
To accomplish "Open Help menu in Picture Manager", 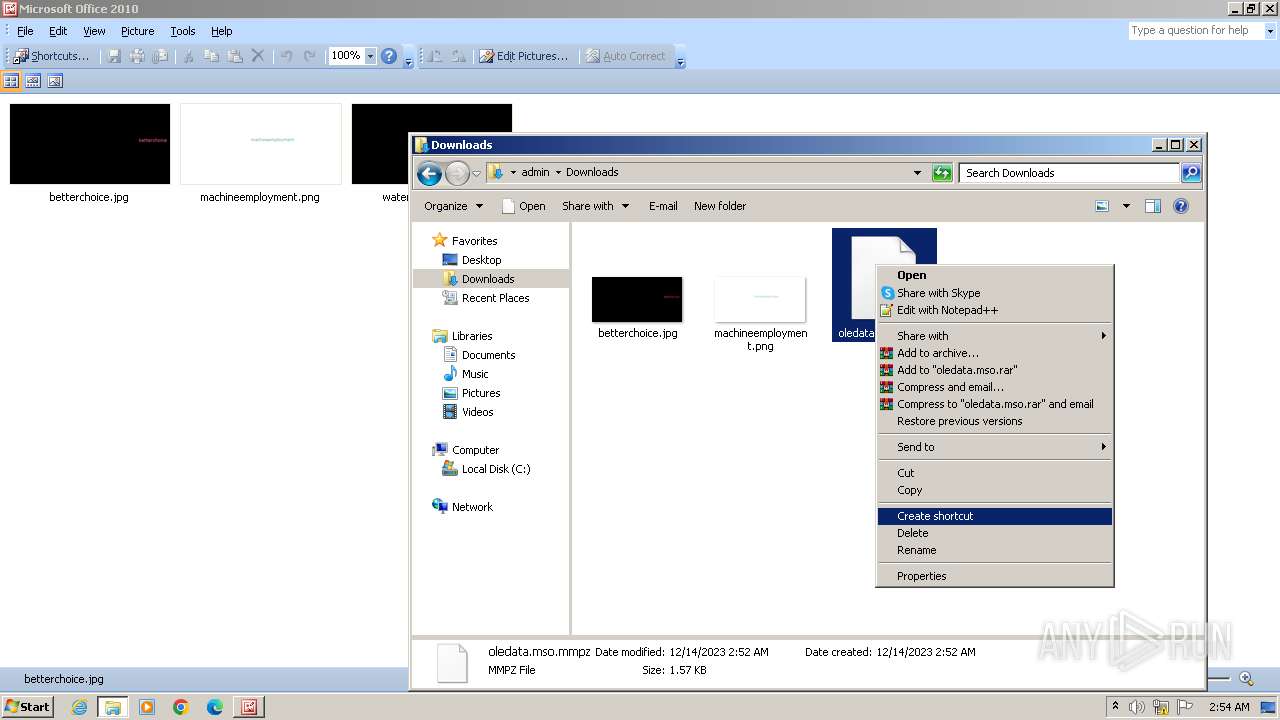I will (221, 31).
